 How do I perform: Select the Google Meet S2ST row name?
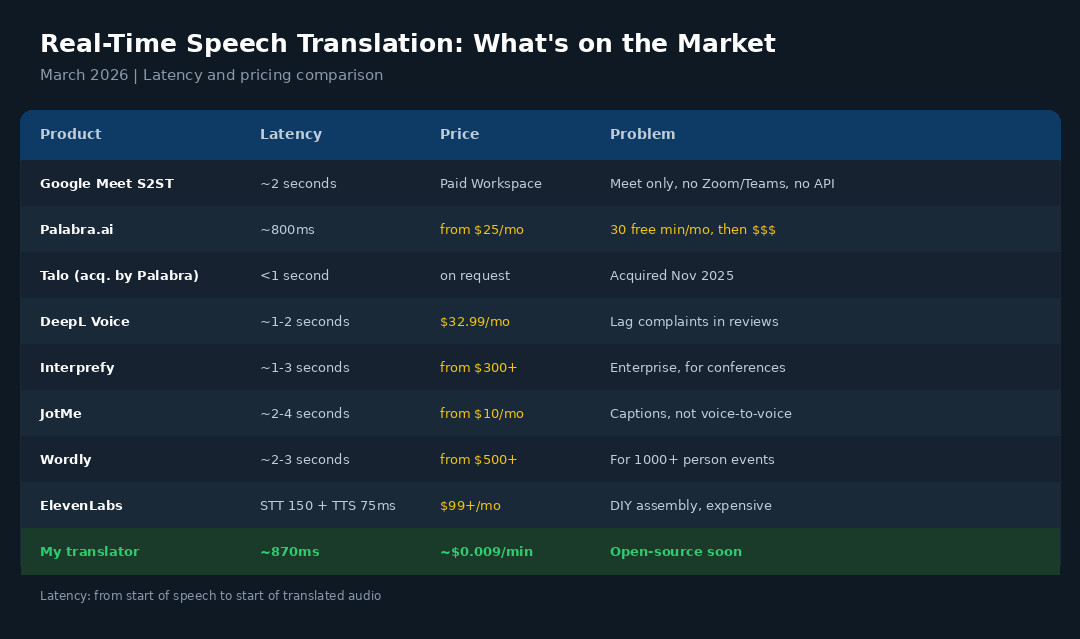pyautogui.click(x=107, y=184)
